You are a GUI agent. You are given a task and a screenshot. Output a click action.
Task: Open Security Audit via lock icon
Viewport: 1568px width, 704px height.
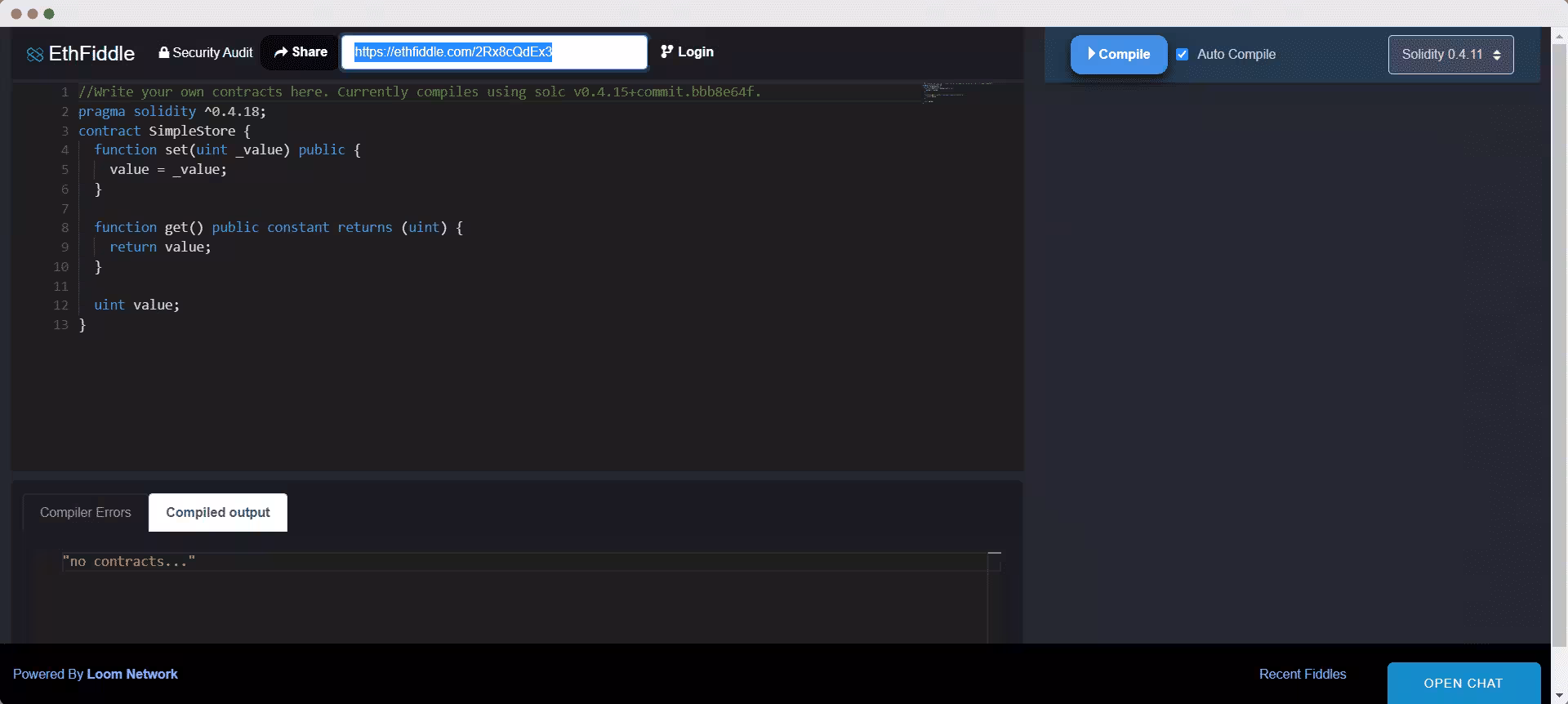[x=164, y=52]
